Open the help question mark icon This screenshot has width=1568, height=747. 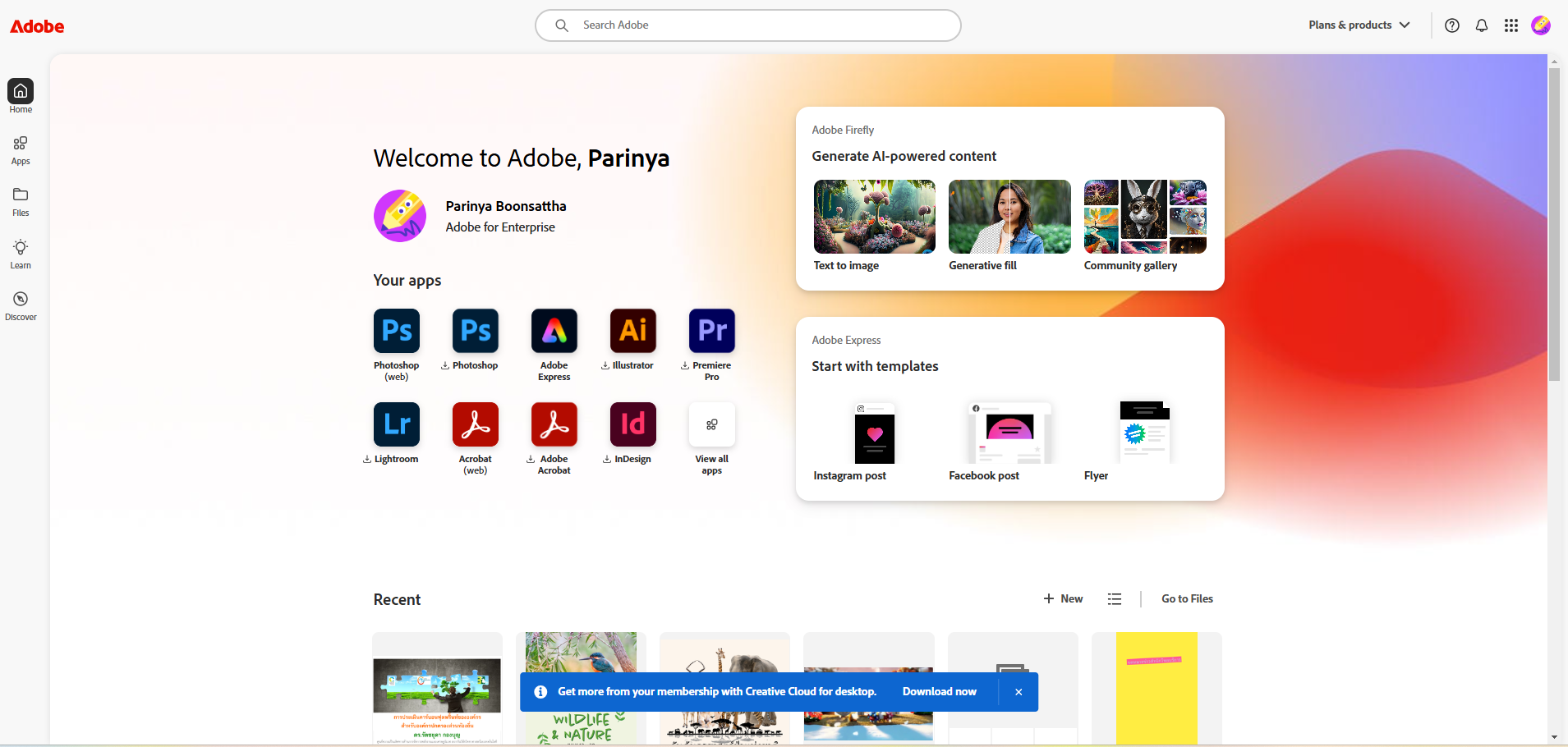[x=1452, y=25]
